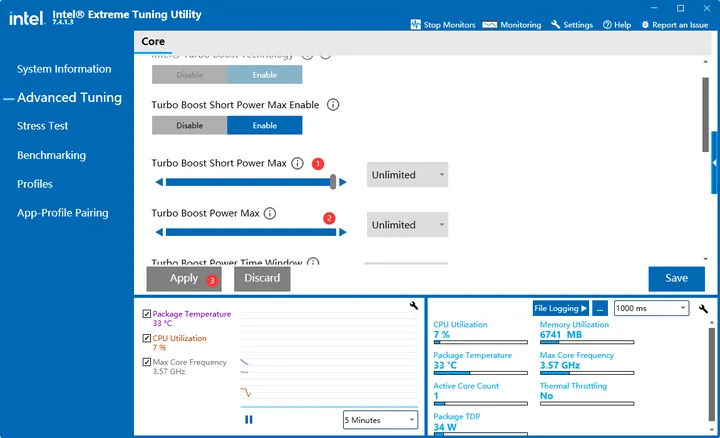Uncheck Package Temperature graph checkbox
The width and height of the screenshot is (720, 438).
(x=146, y=314)
